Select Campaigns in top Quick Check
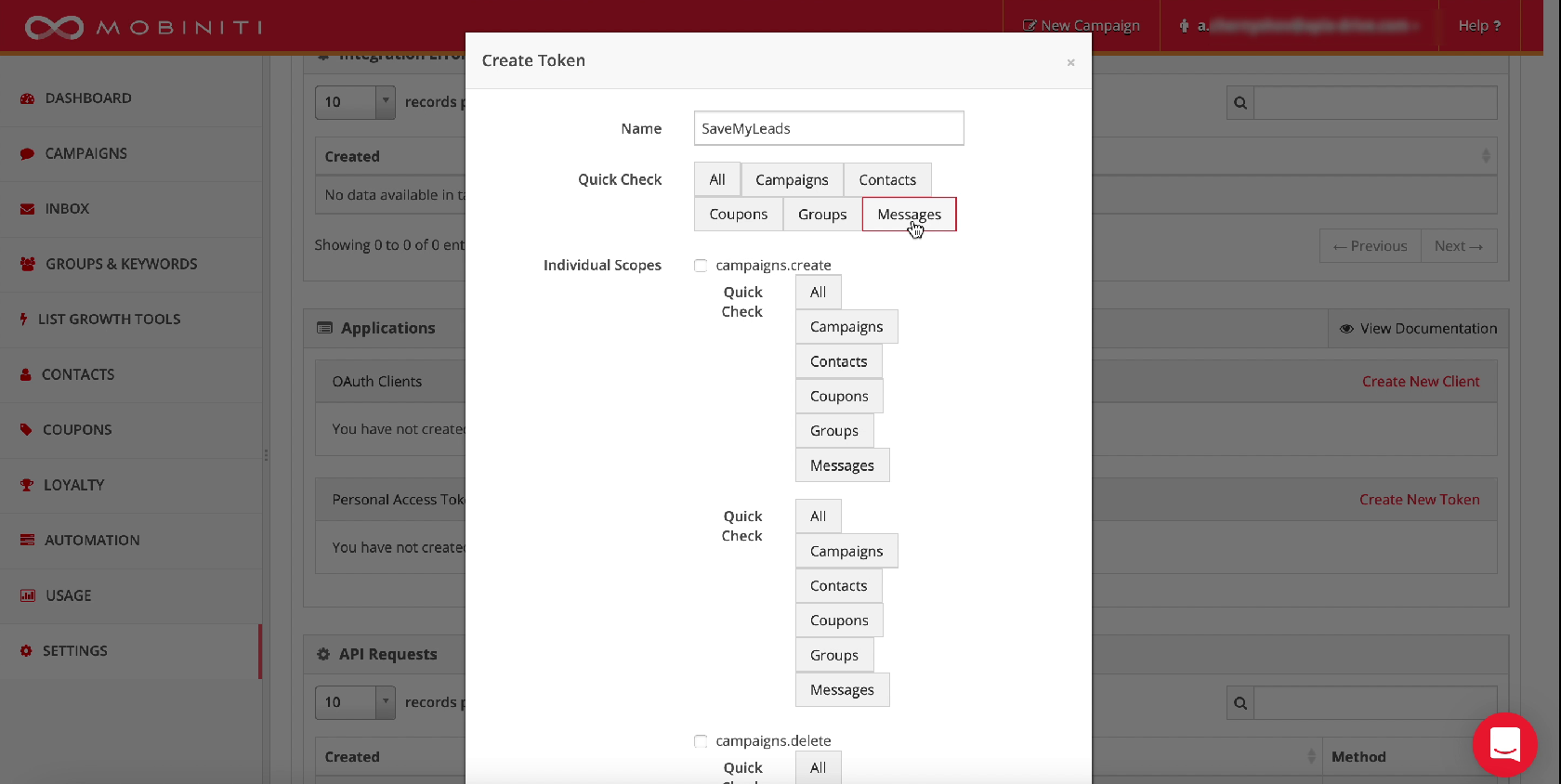 pyautogui.click(x=792, y=180)
